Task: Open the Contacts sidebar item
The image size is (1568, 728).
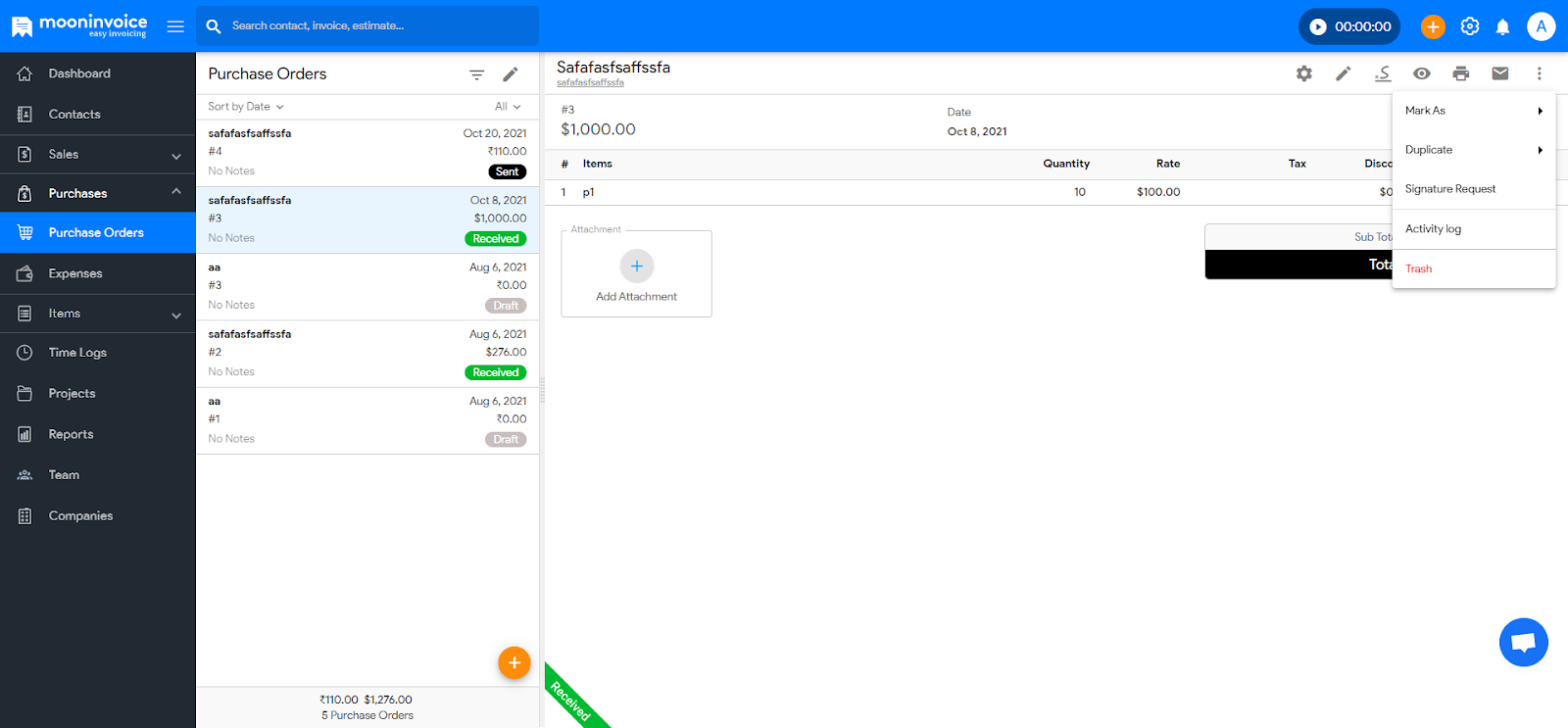Action: click(x=98, y=114)
